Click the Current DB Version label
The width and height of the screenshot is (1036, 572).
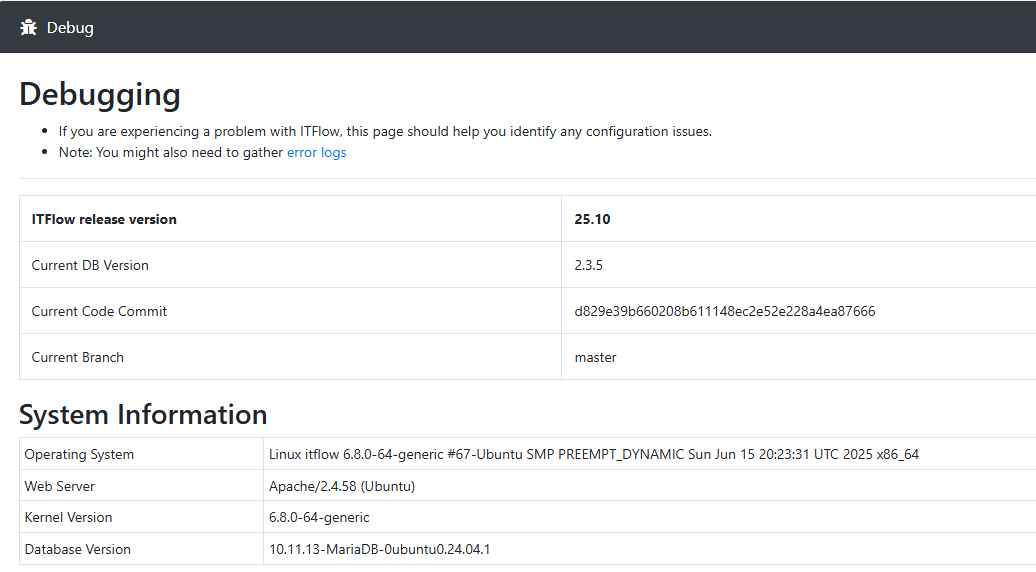90,265
